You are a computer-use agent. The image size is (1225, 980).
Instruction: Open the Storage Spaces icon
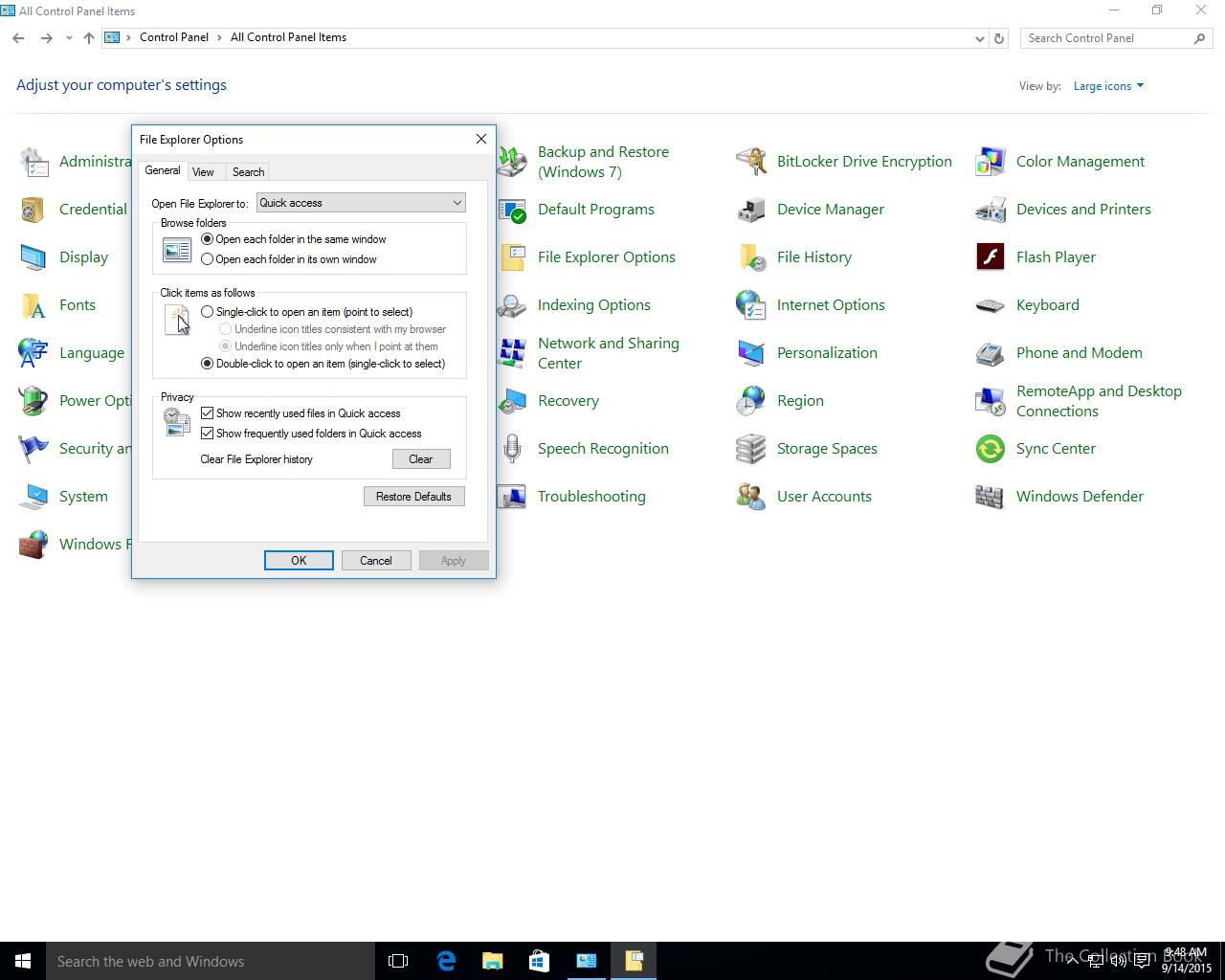click(751, 449)
